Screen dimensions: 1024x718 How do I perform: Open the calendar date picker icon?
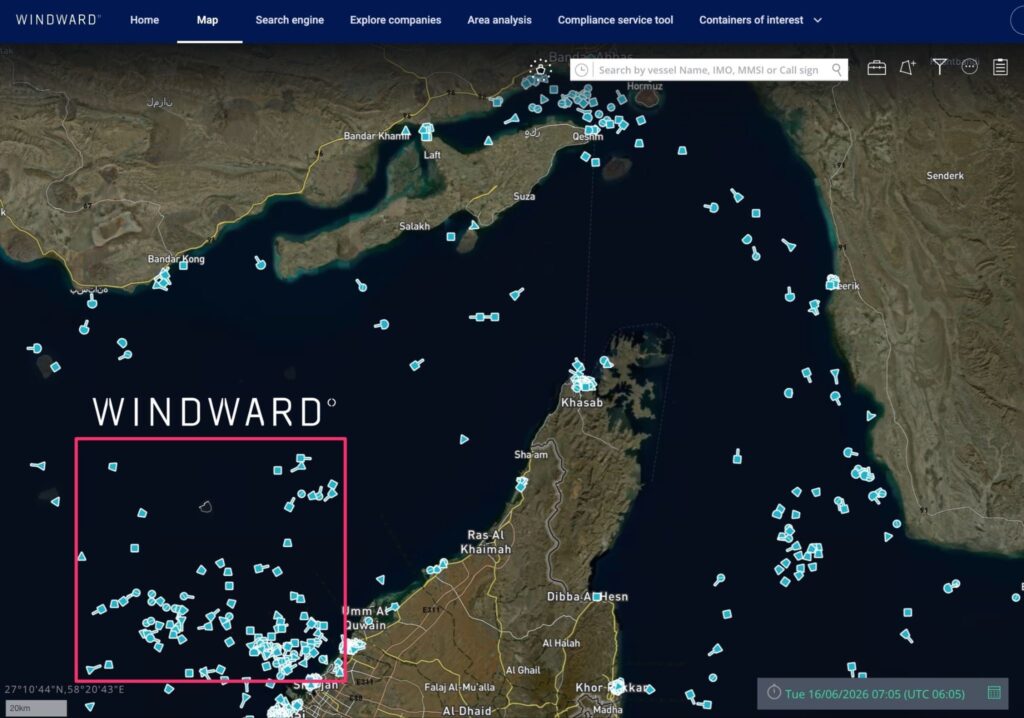click(x=994, y=693)
